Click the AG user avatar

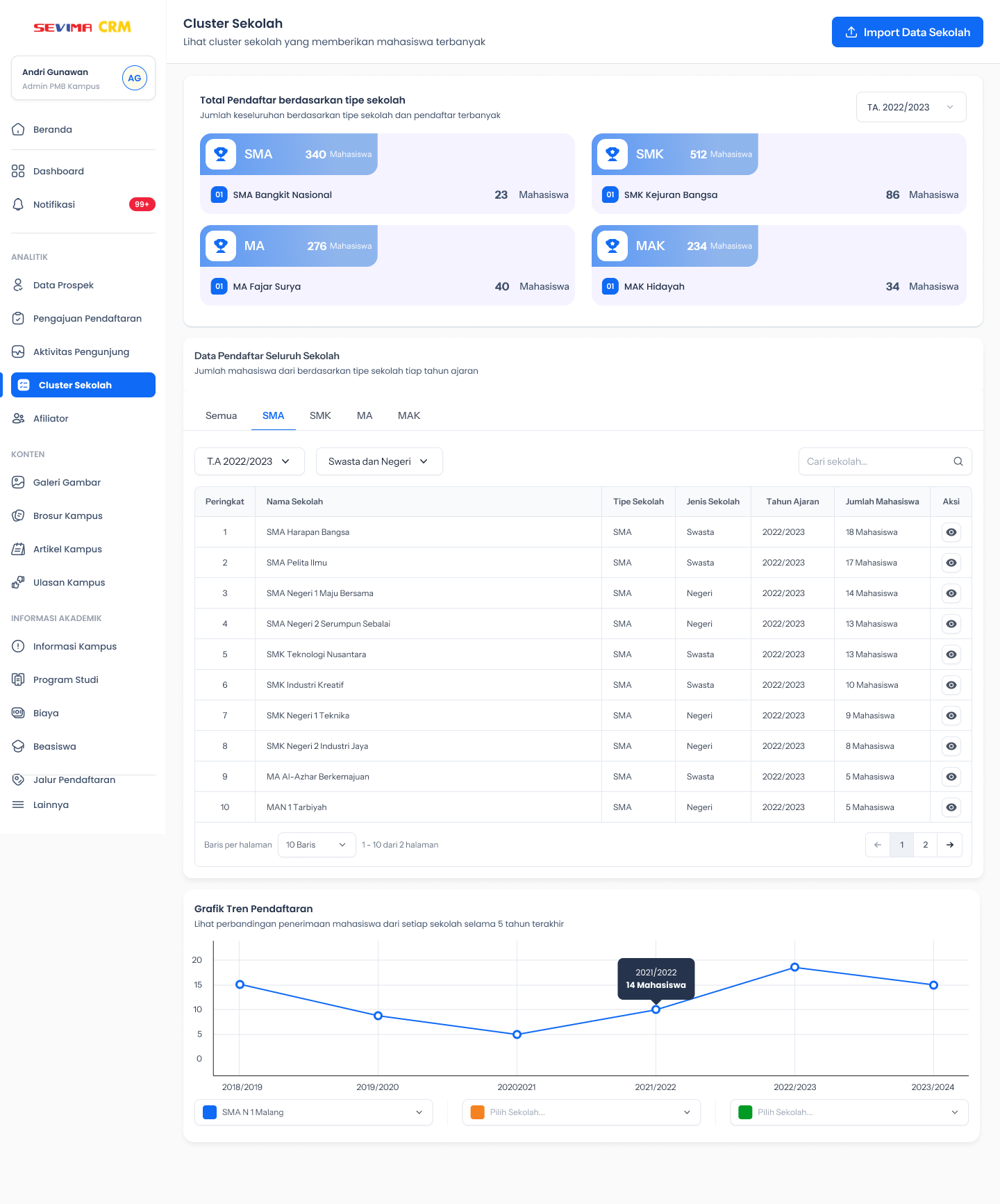[135, 78]
